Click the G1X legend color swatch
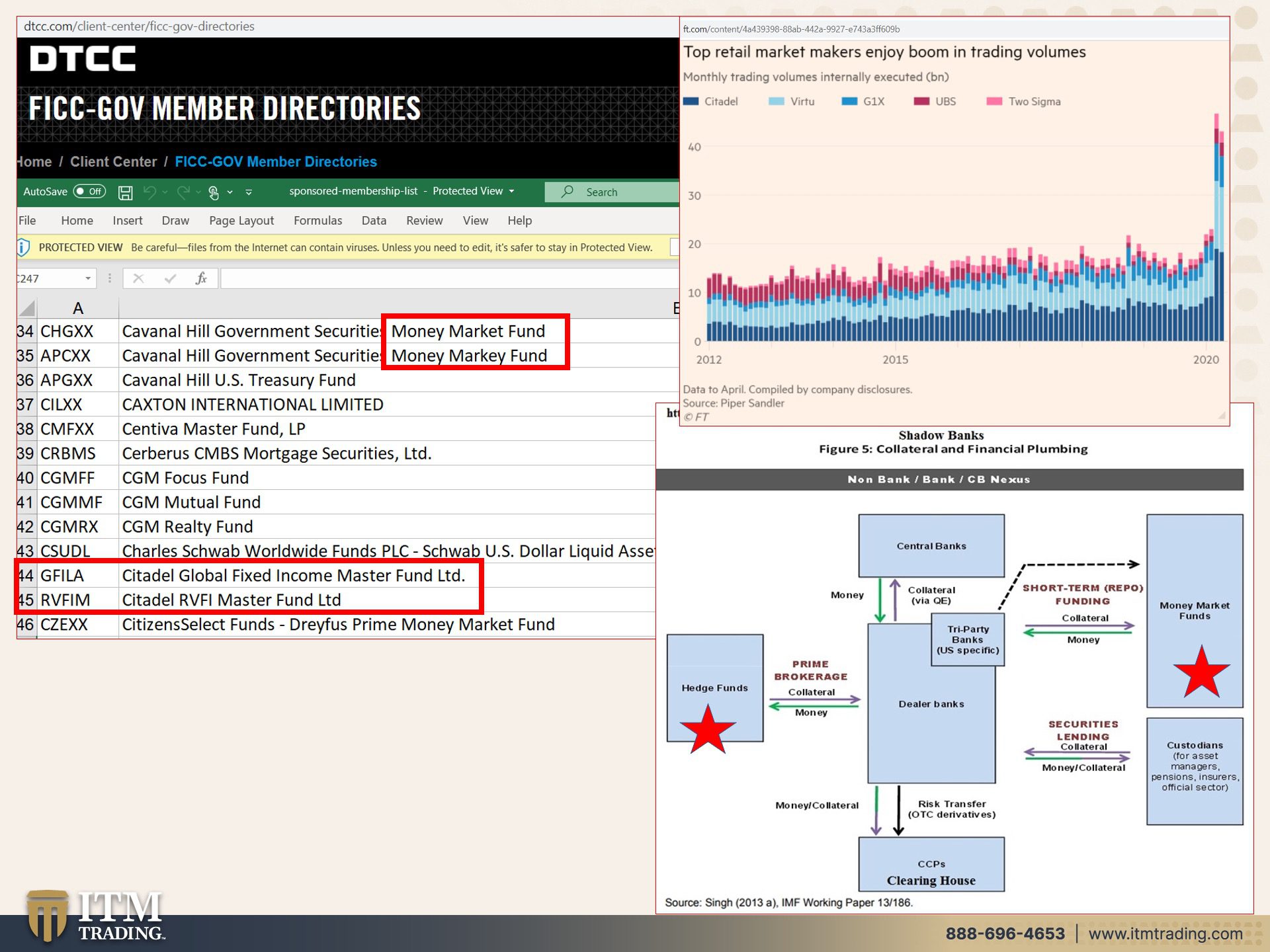This screenshot has width=1270, height=952. point(849,101)
